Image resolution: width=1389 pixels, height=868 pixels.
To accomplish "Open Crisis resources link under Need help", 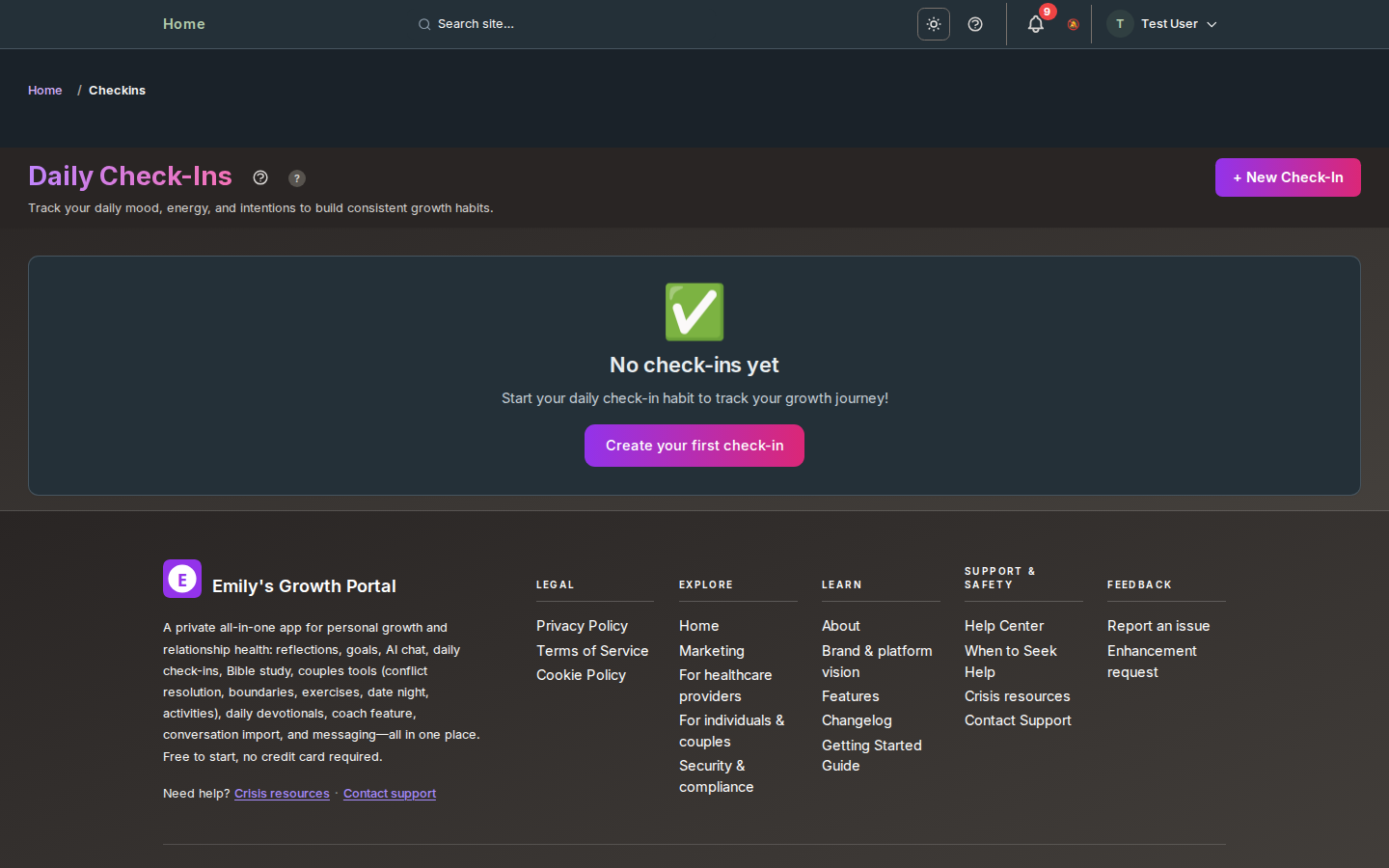I will [282, 794].
